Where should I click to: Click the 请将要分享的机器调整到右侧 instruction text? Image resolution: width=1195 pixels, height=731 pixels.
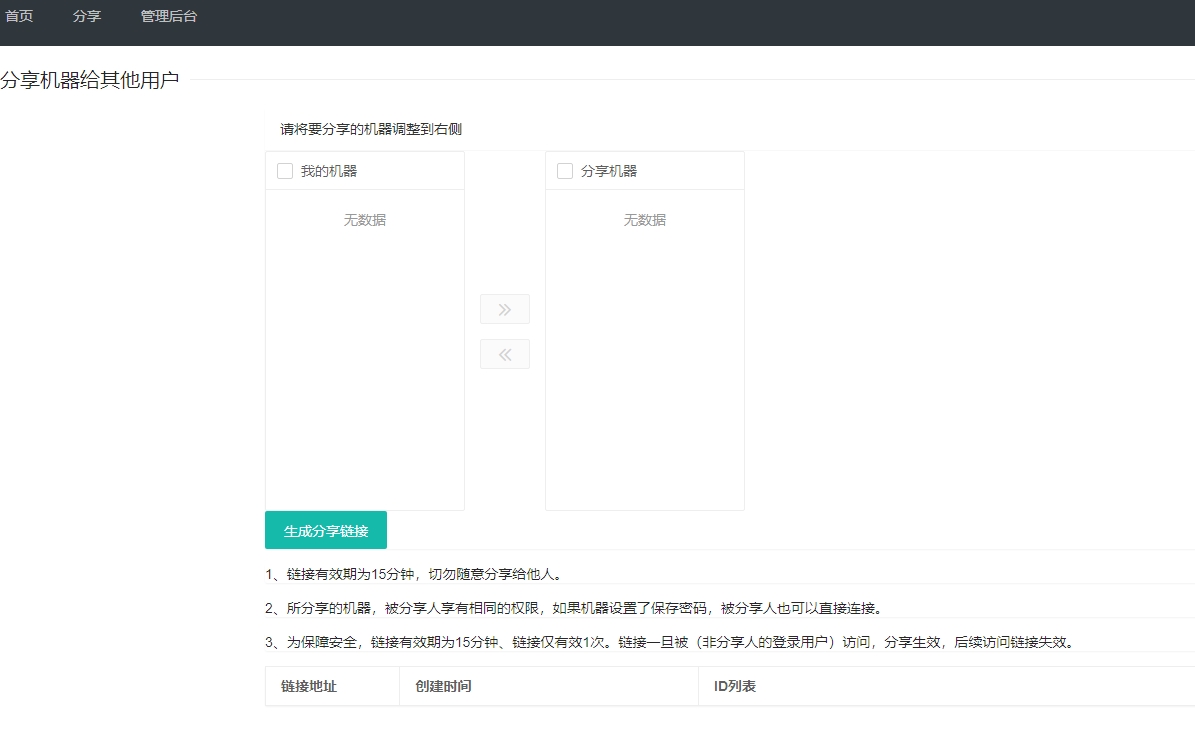[371, 129]
